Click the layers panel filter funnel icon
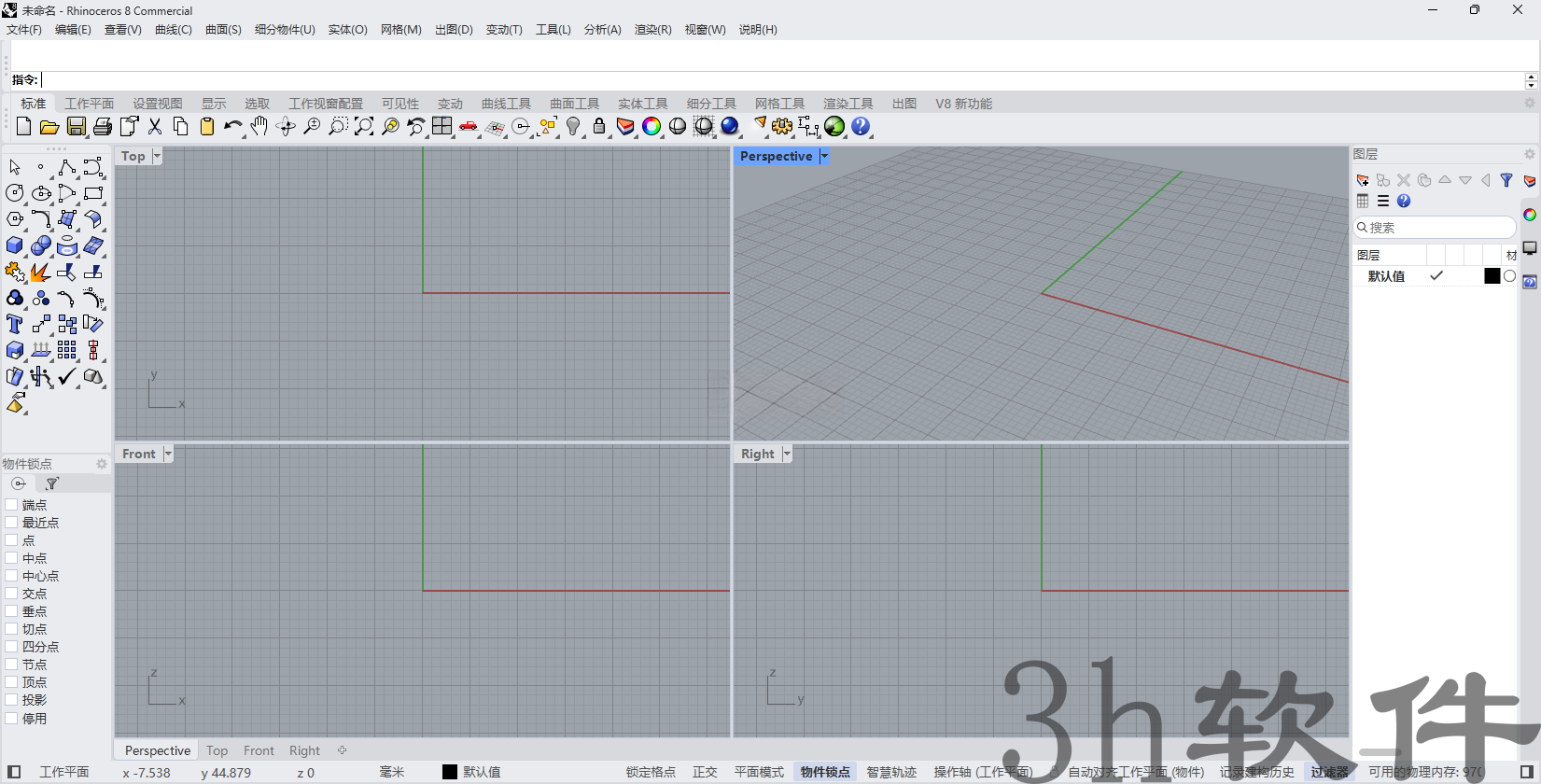The image size is (1541, 784). [x=1506, y=180]
